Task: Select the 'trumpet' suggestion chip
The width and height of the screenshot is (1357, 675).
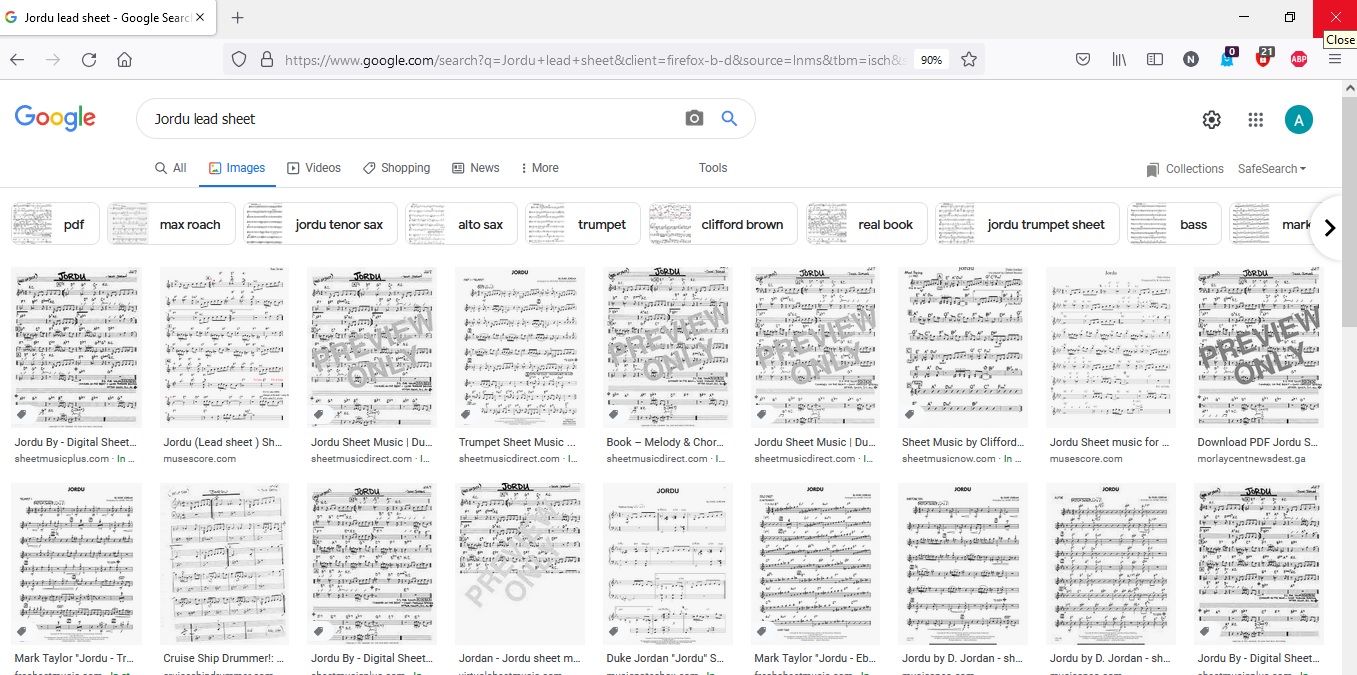Action: (583, 224)
